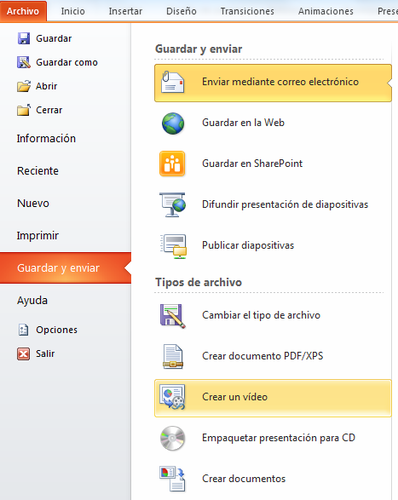Open the Imprimir section
This screenshot has height=500, width=398.
(x=38, y=236)
